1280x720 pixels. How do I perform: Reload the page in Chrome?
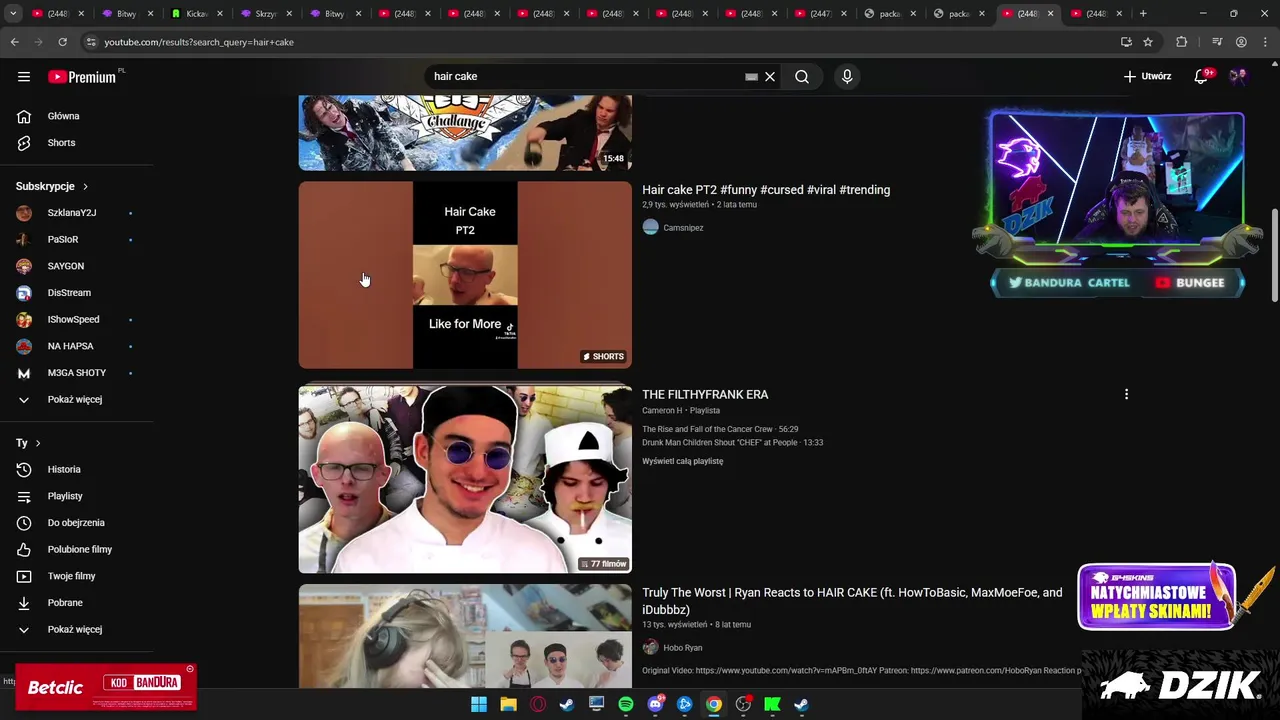click(x=62, y=42)
